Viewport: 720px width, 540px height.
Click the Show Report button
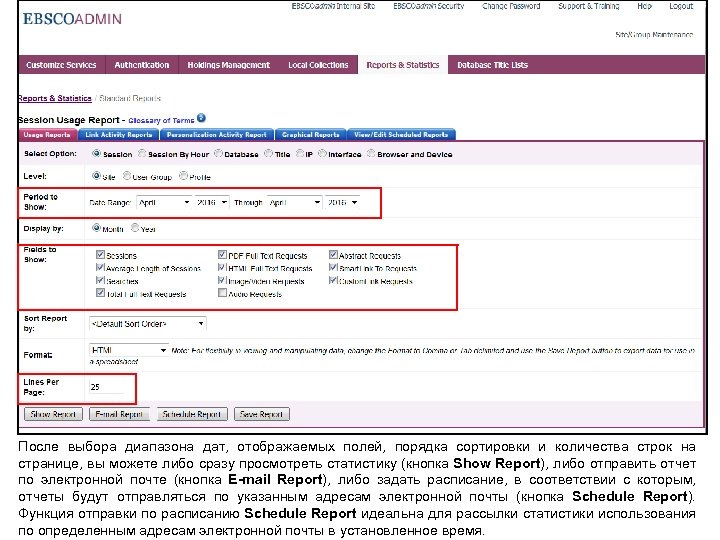coord(53,414)
